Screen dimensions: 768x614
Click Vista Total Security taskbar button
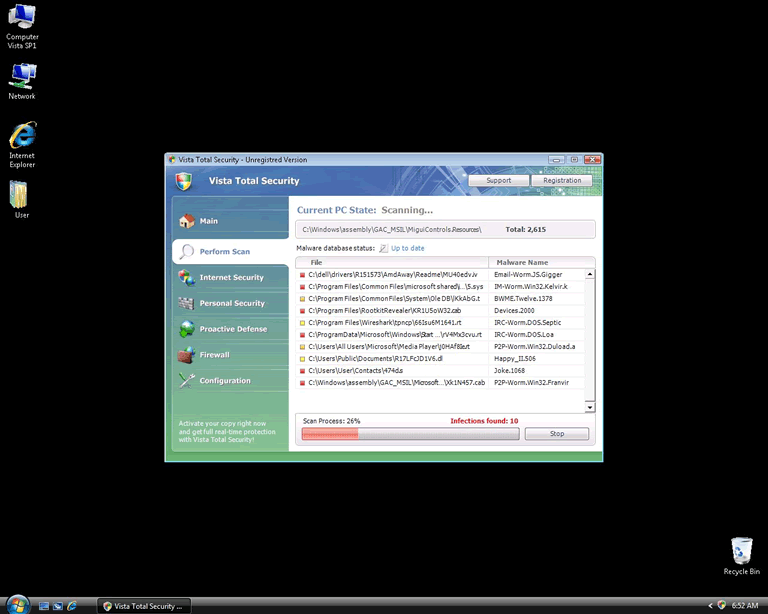[143, 605]
